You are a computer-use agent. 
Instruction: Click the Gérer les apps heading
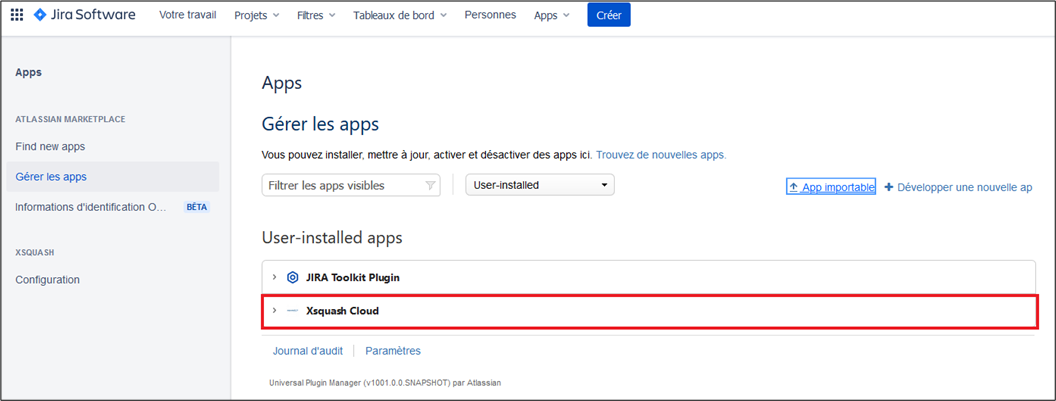tap(320, 125)
